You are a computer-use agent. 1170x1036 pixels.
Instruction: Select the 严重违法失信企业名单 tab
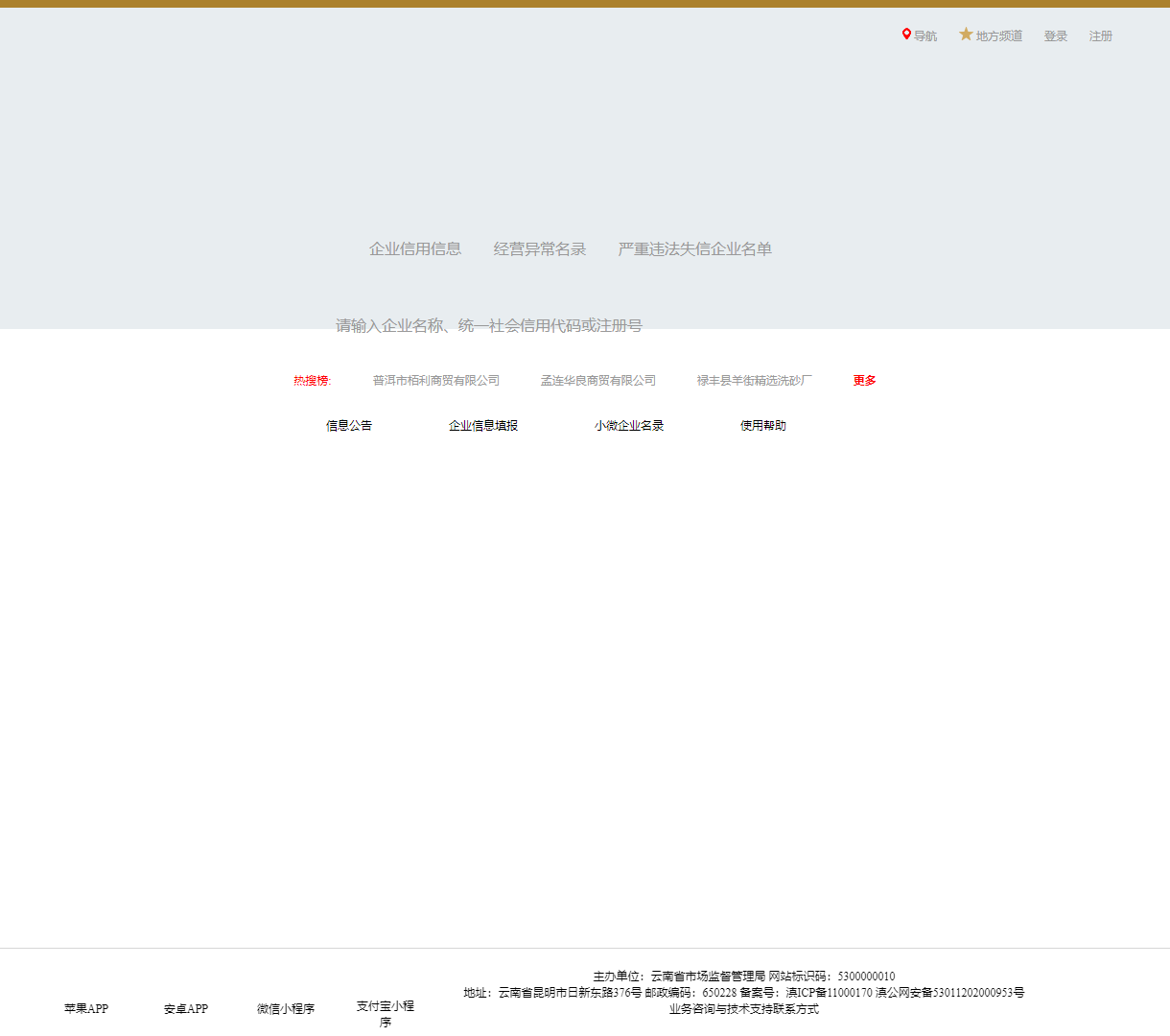[x=695, y=248]
